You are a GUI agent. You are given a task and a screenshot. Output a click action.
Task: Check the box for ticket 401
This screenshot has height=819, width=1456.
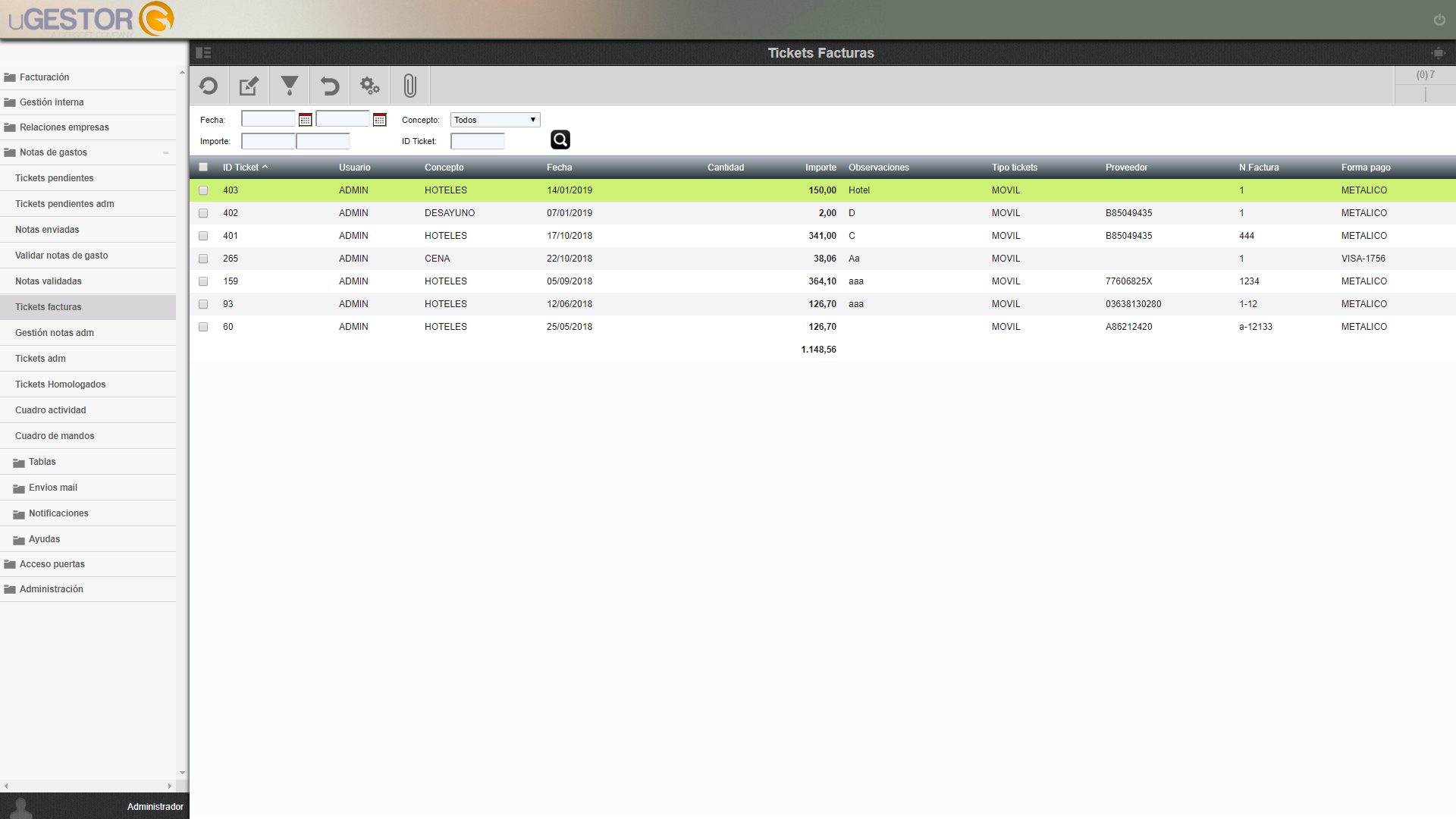tap(203, 236)
